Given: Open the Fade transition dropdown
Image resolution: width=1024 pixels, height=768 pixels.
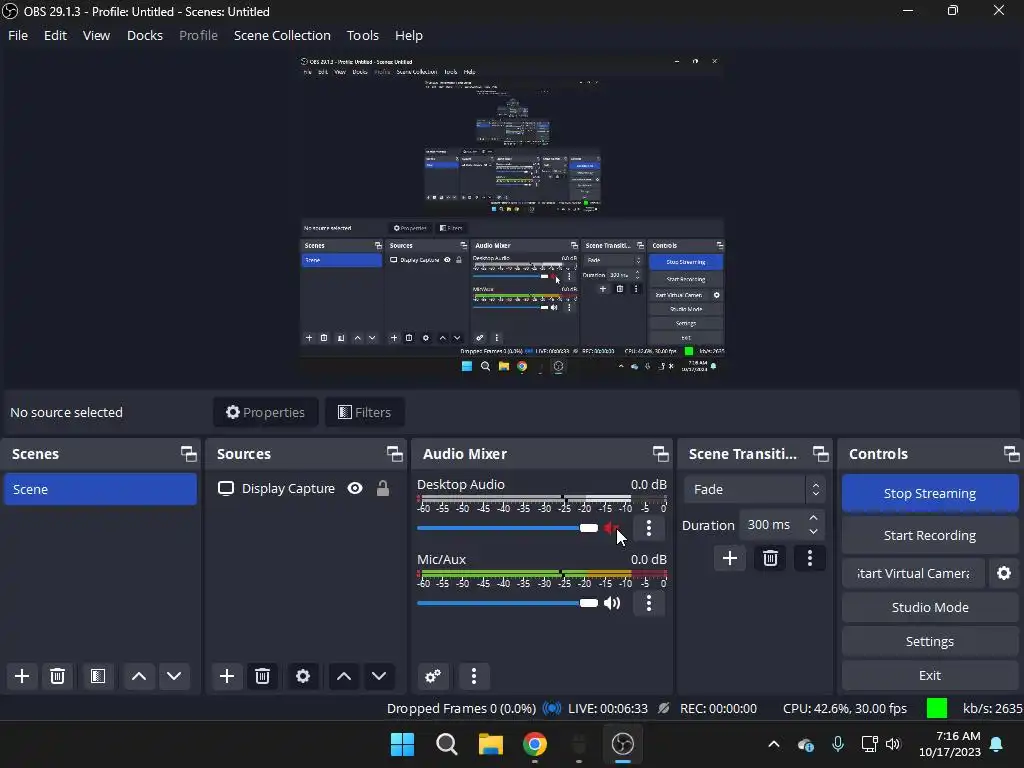Looking at the screenshot, I should pyautogui.click(x=754, y=489).
